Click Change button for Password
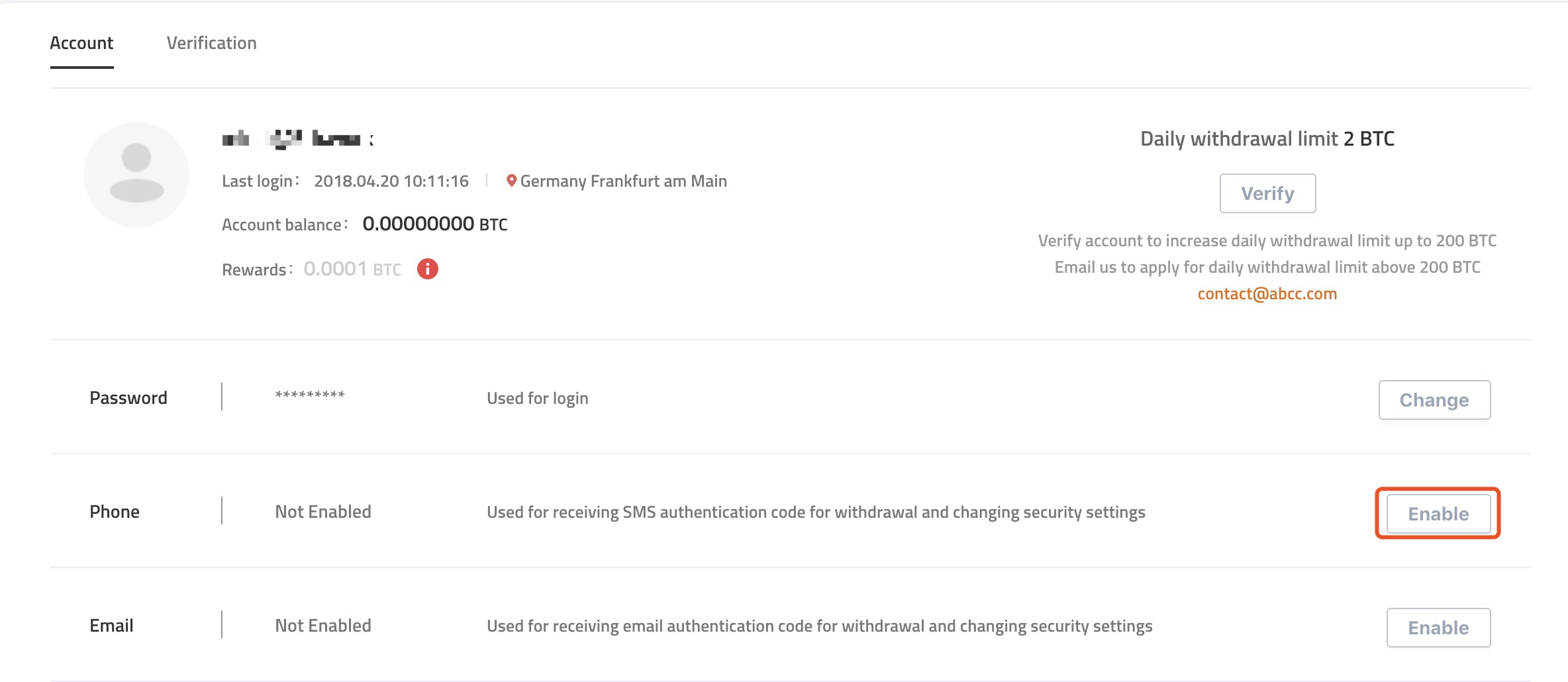This screenshot has width=1568, height=682. point(1434,400)
